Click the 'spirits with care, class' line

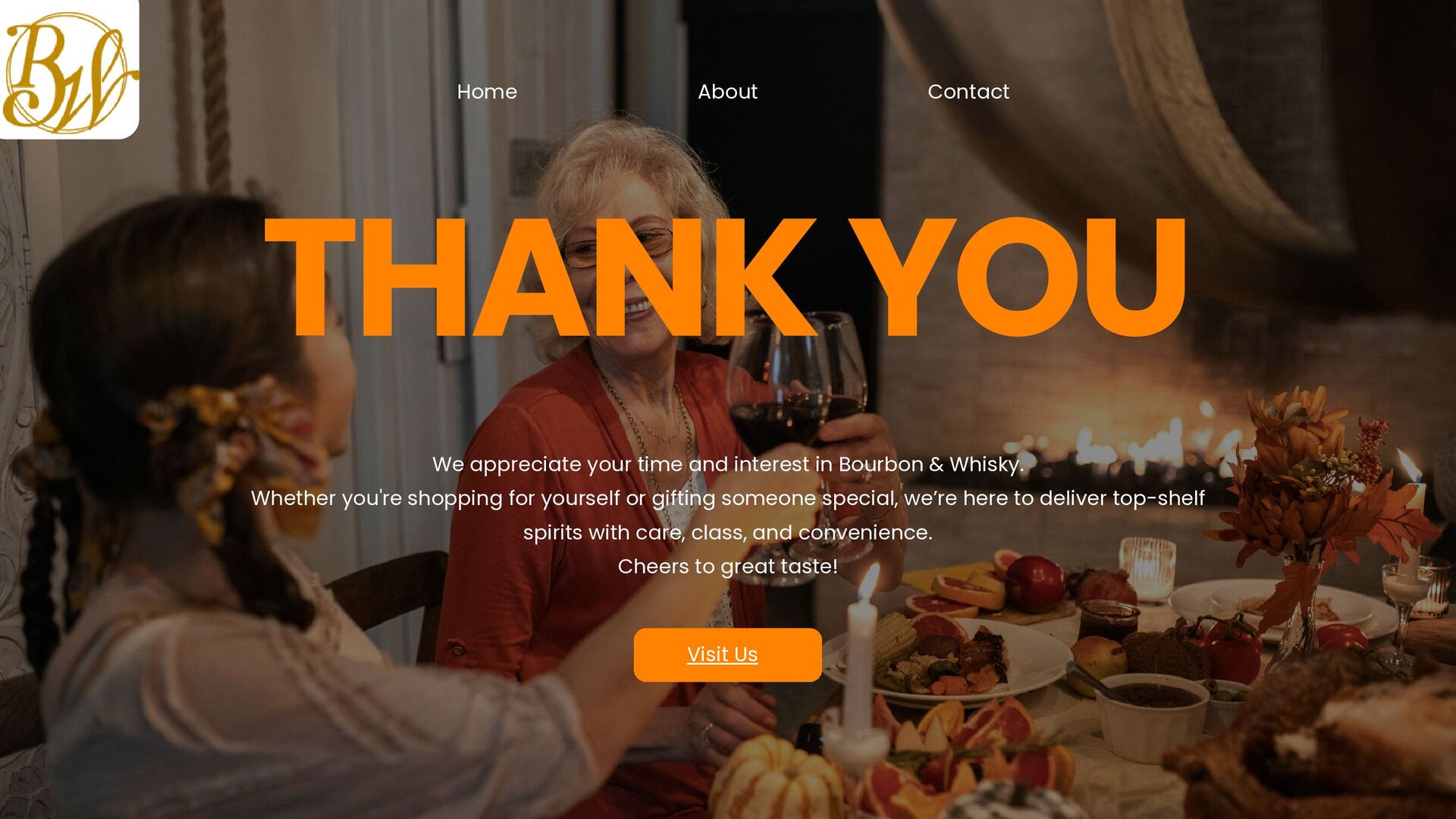click(x=727, y=532)
